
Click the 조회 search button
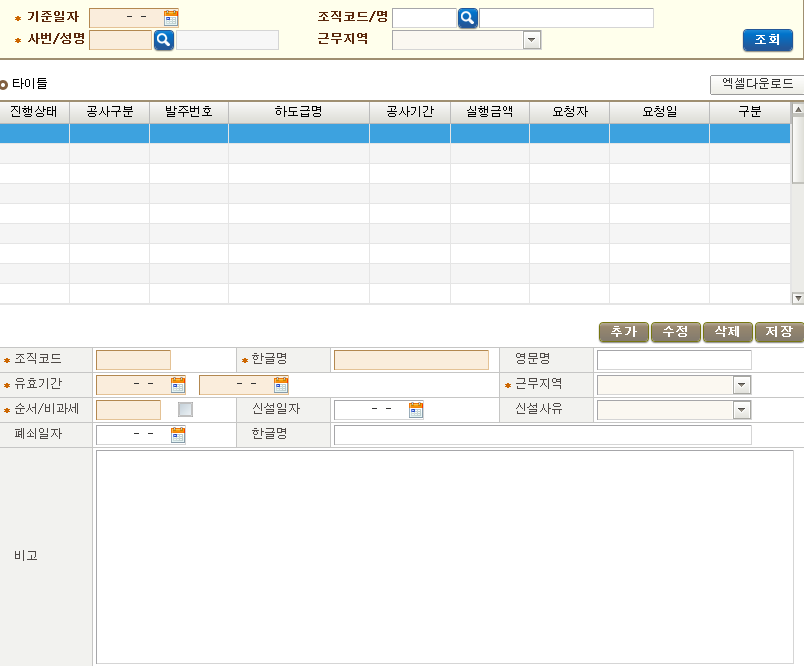pyautogui.click(x=768, y=40)
